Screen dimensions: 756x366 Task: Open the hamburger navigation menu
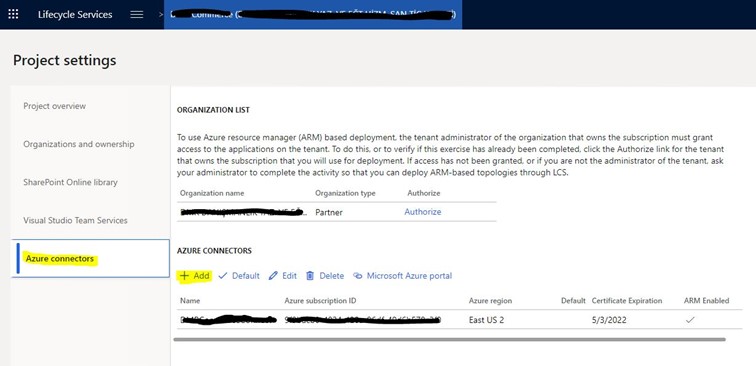[137, 14]
